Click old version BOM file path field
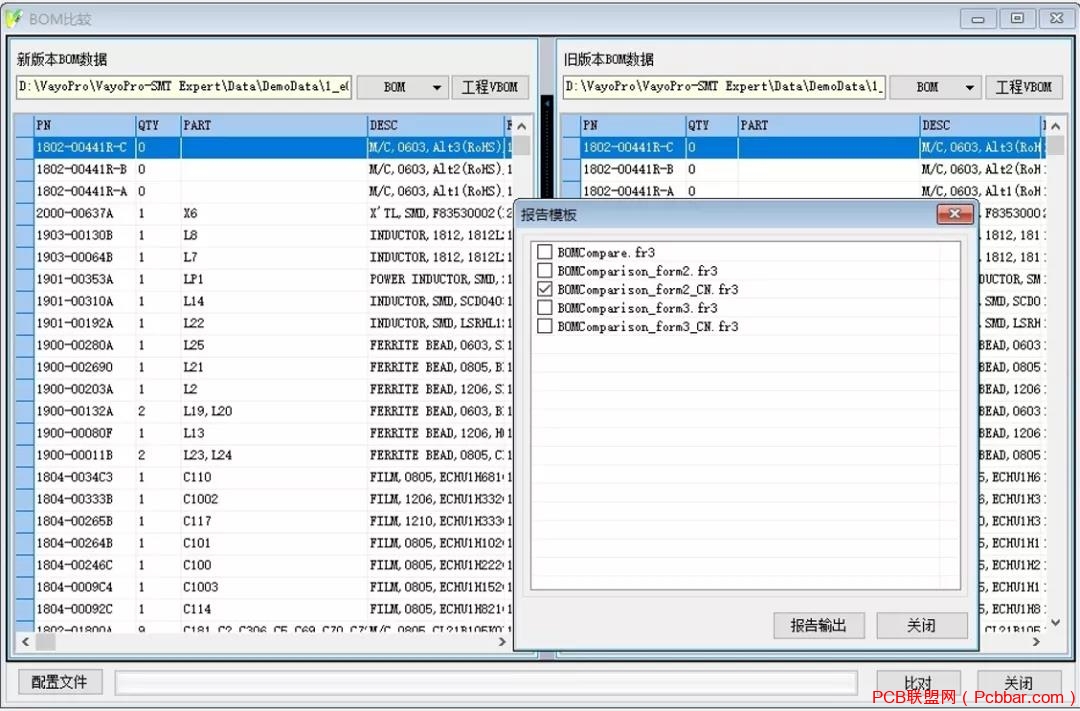The width and height of the screenshot is (1080, 711). coord(724,87)
